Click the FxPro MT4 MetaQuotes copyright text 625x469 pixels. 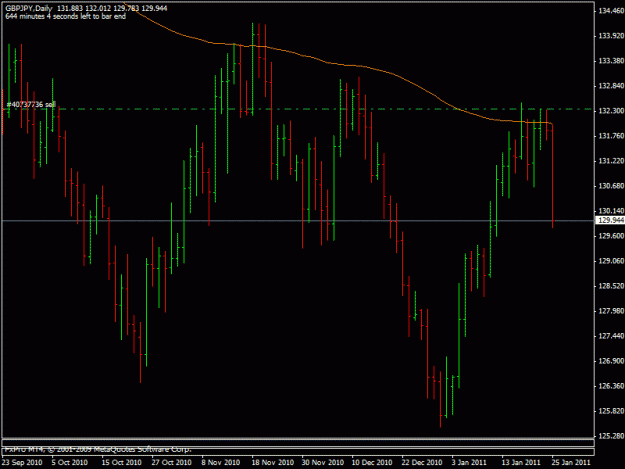point(98,449)
